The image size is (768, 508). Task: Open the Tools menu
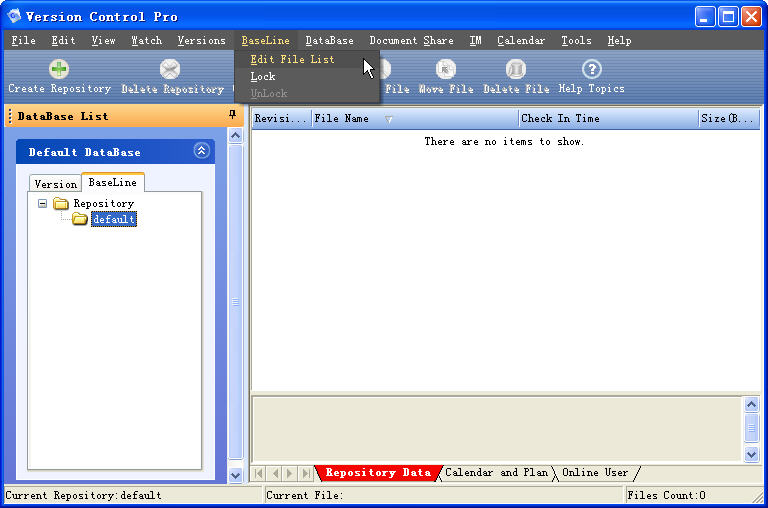(576, 40)
